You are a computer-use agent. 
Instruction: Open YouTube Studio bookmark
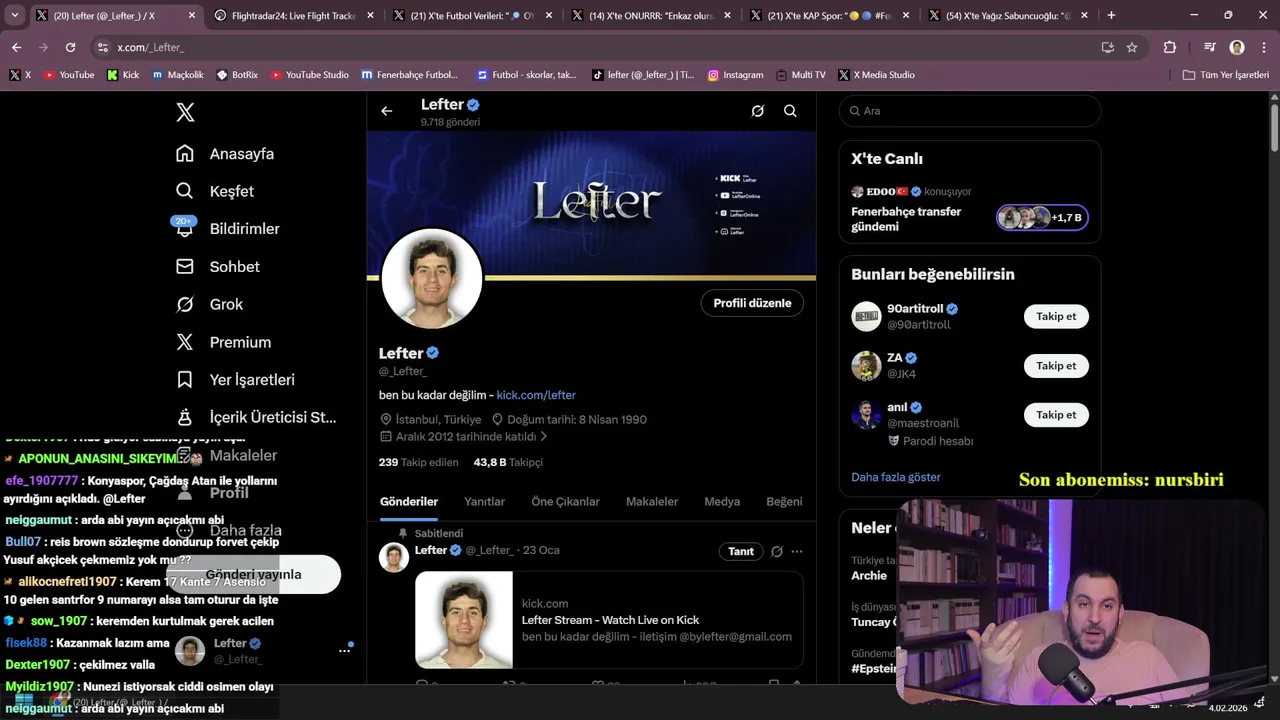[x=309, y=75]
